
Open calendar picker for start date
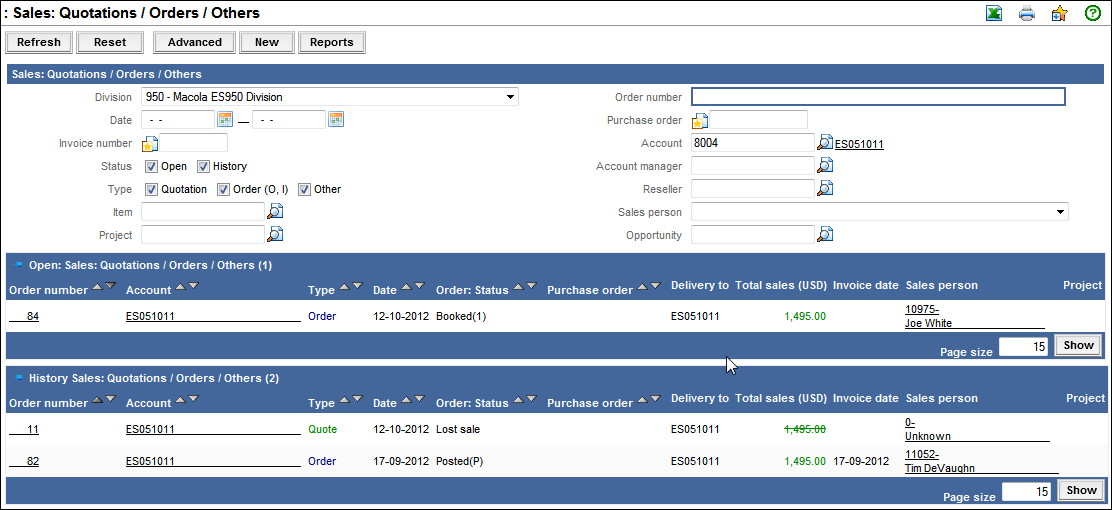(225, 120)
